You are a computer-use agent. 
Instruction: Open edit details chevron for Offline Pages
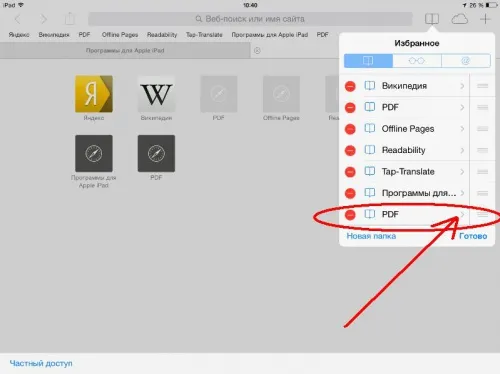click(x=462, y=129)
